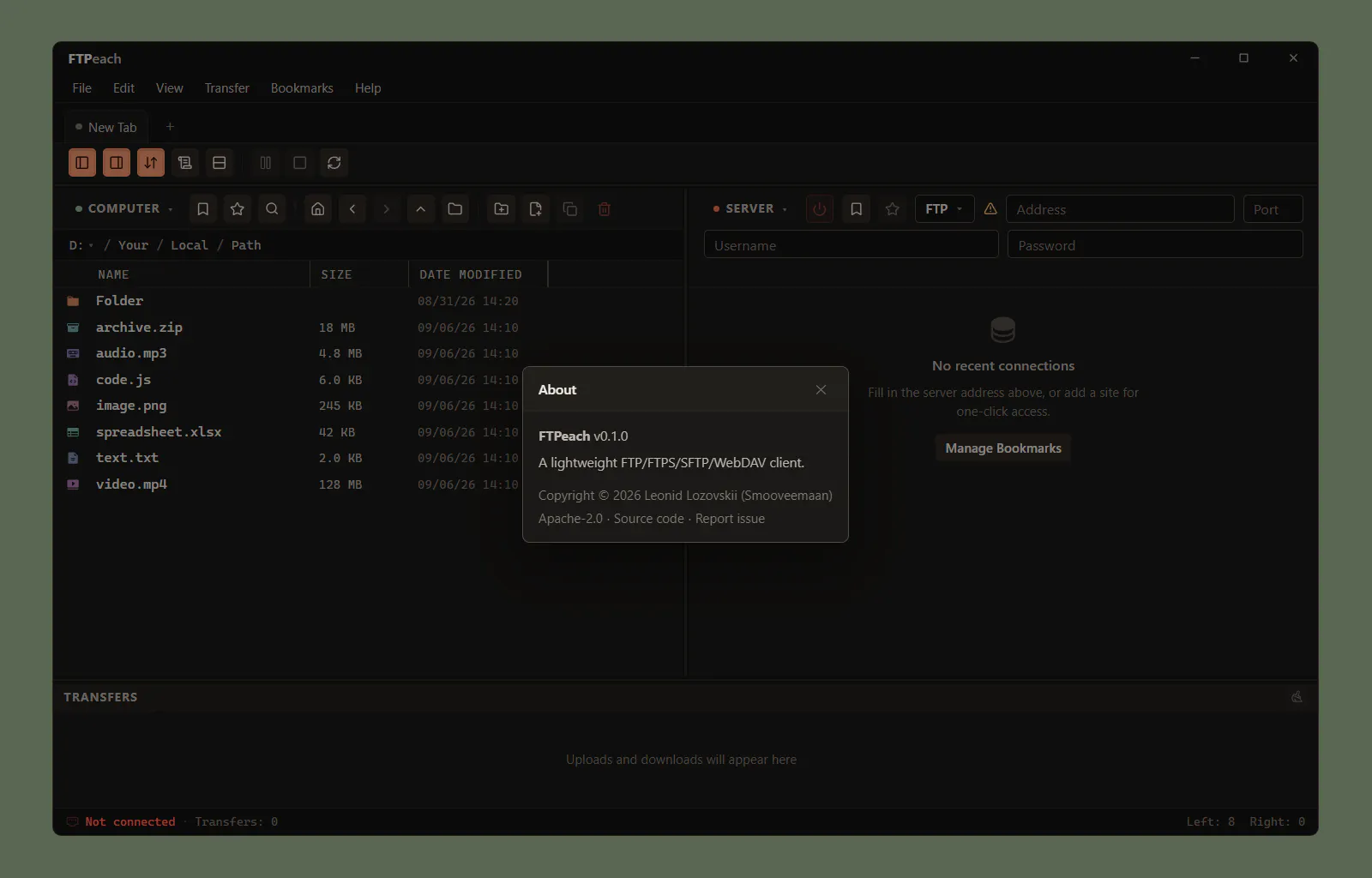1372x878 pixels.
Task: Open the Transfer menu
Action: 226,88
